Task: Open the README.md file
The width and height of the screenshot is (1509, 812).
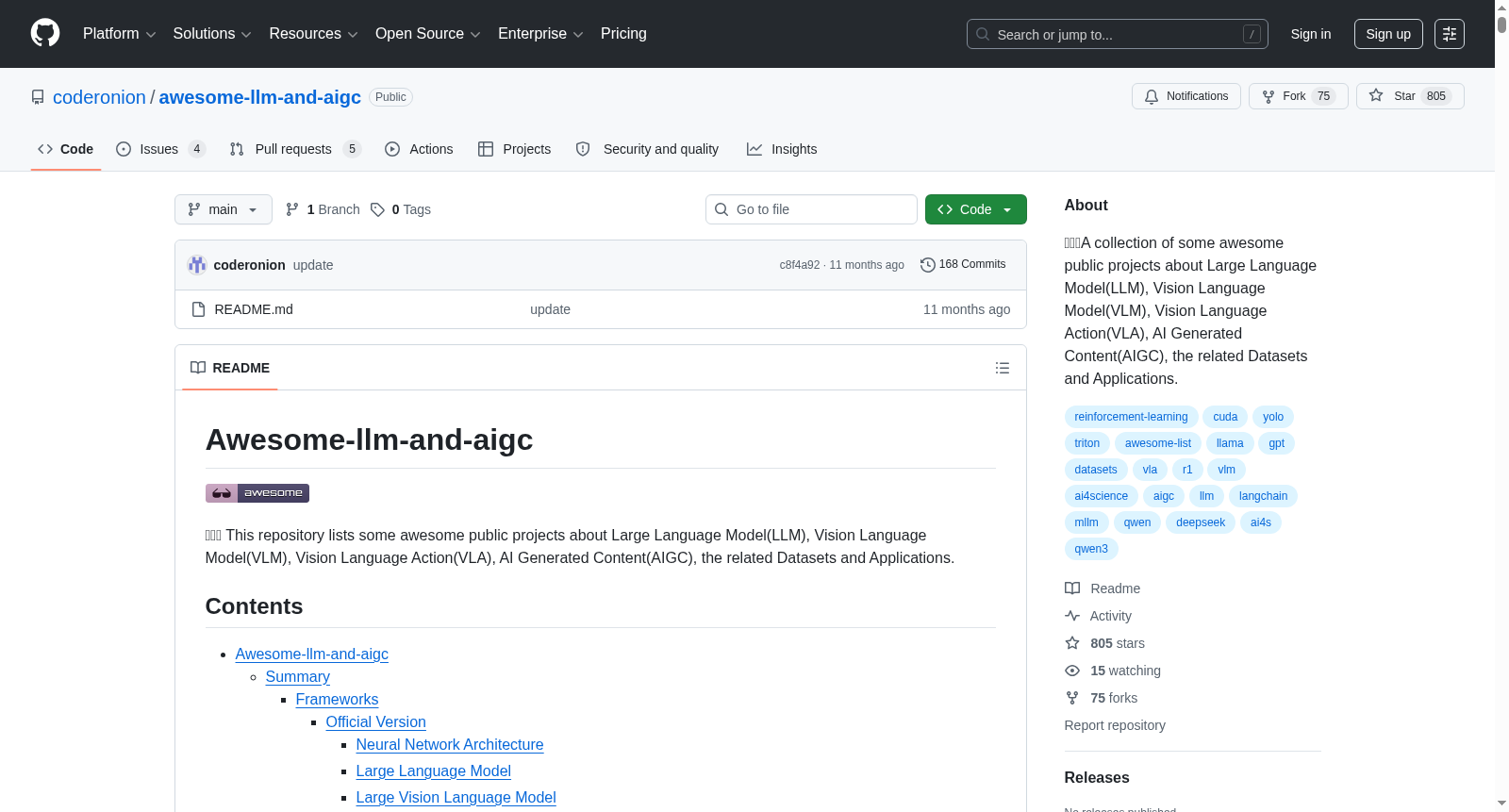Action: [254, 309]
